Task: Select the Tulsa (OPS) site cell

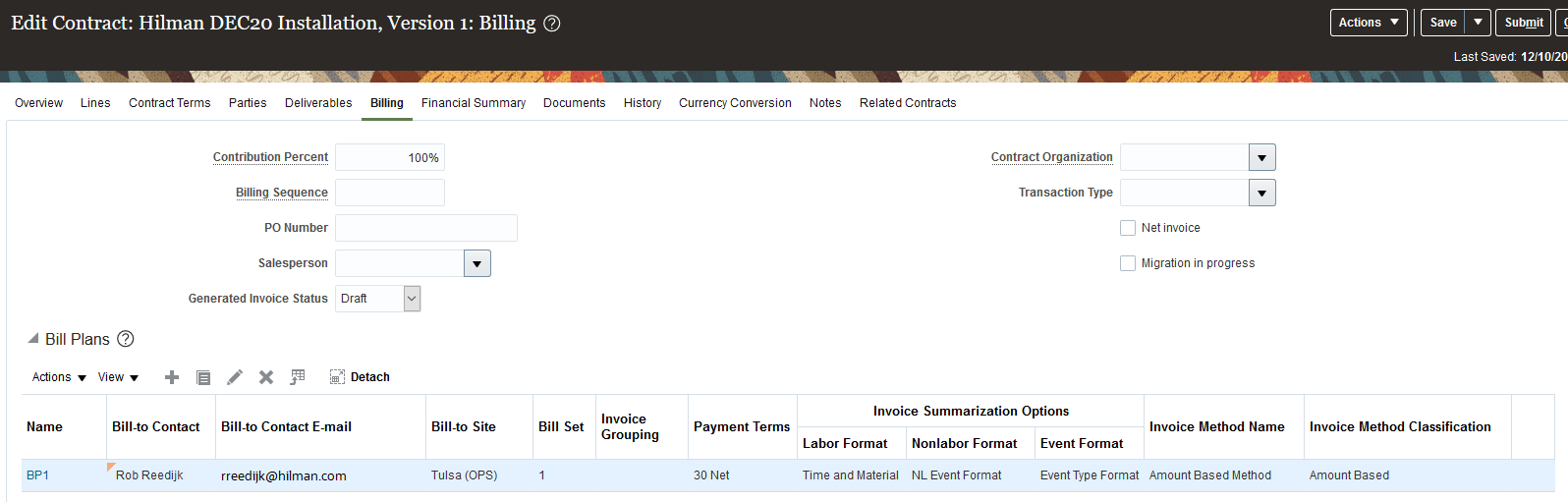Action: coord(480,475)
